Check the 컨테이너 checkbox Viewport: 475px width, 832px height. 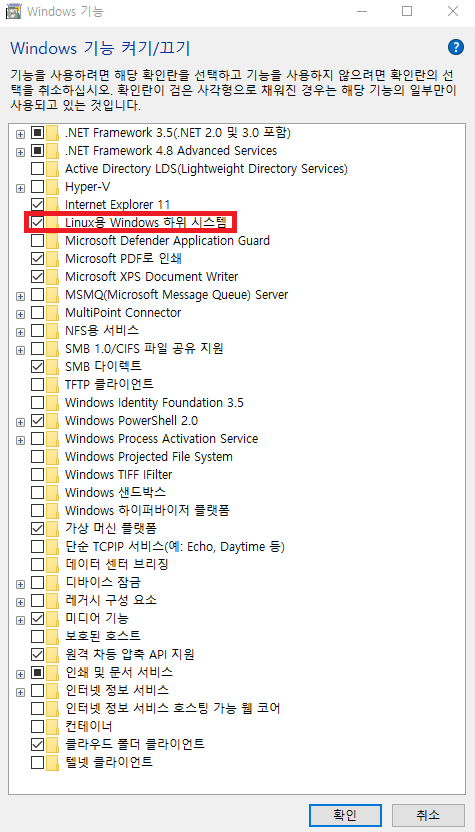coord(37,726)
